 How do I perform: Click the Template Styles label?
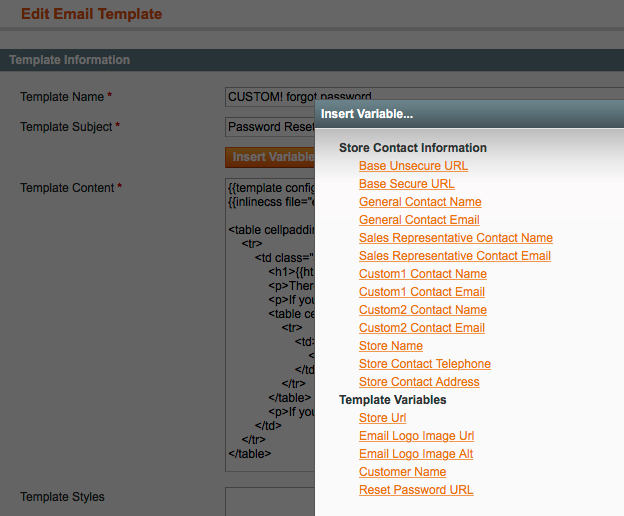point(62,497)
